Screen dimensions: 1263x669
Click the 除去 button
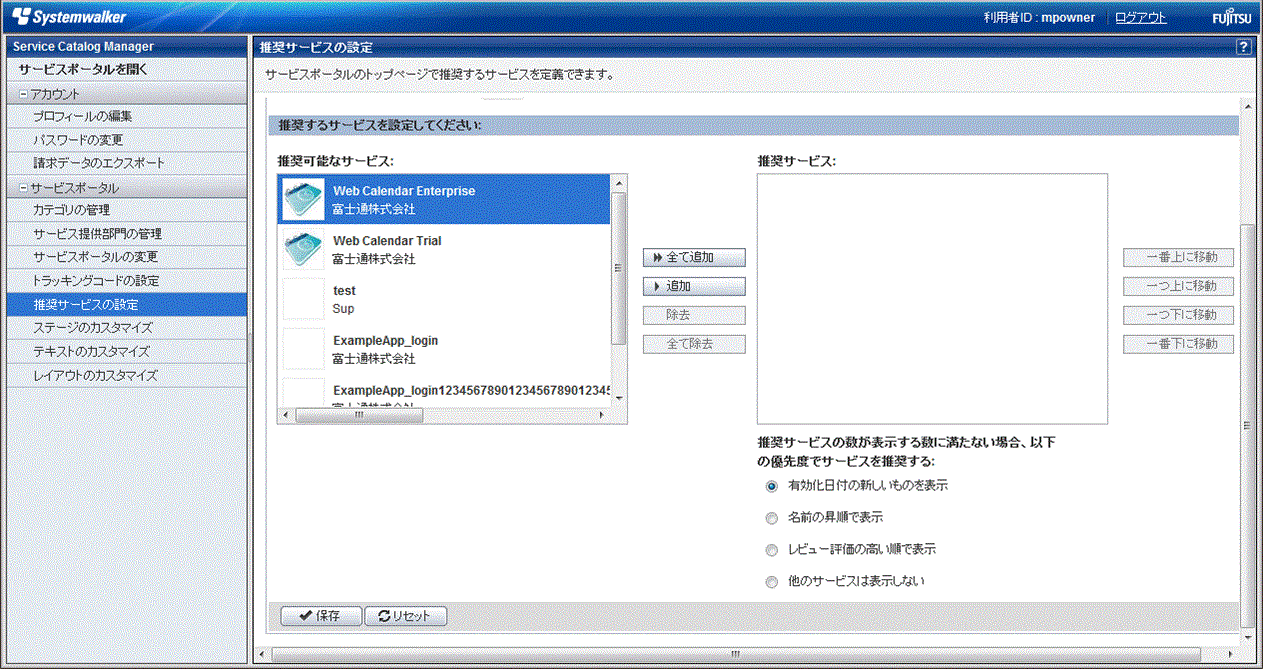pos(694,316)
